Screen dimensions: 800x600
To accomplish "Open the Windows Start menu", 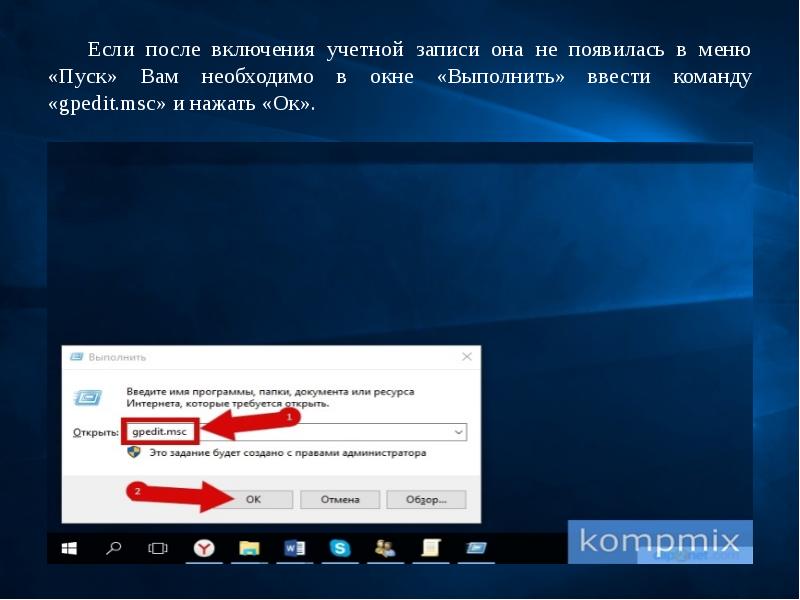I will click(x=70, y=548).
